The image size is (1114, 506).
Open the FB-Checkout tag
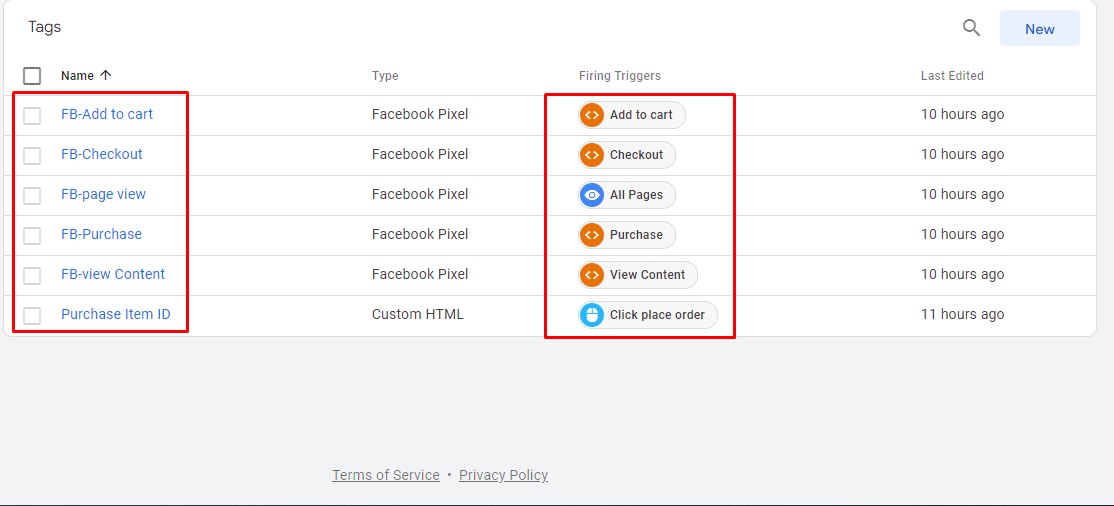pyautogui.click(x=102, y=154)
